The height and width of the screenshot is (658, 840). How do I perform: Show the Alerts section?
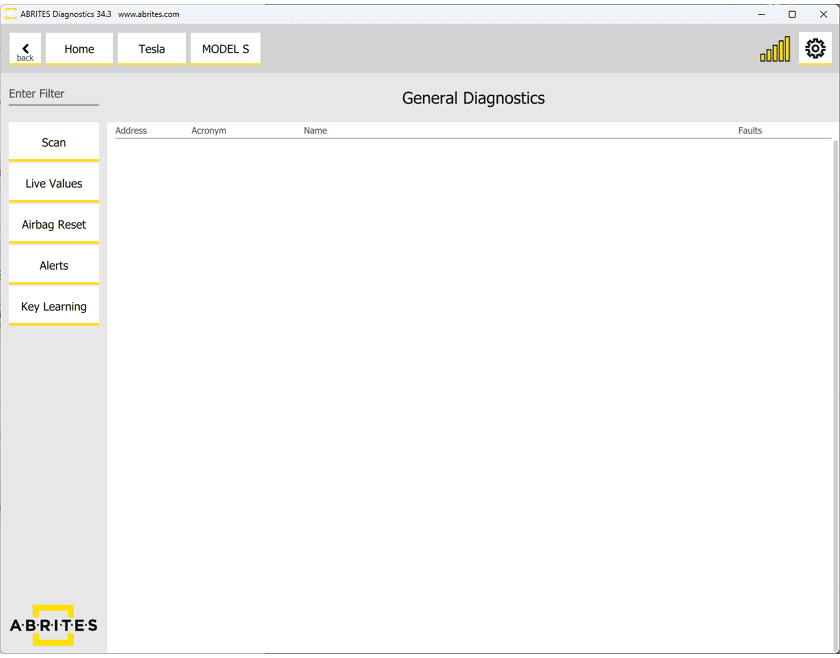54,265
